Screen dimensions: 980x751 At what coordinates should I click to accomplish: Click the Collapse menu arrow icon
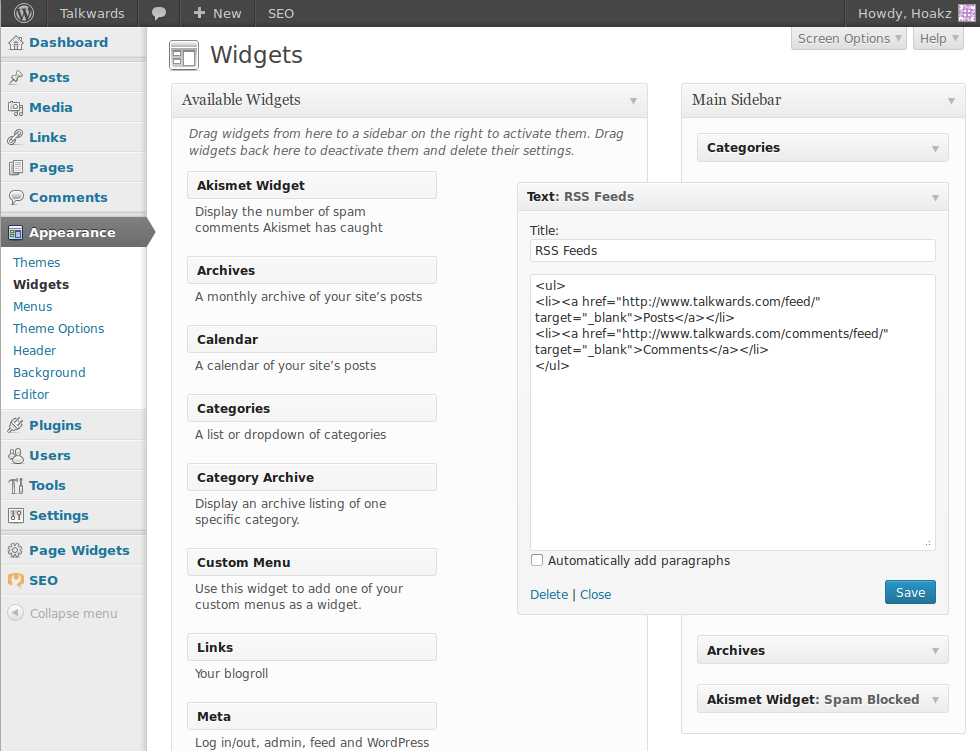click(15, 614)
